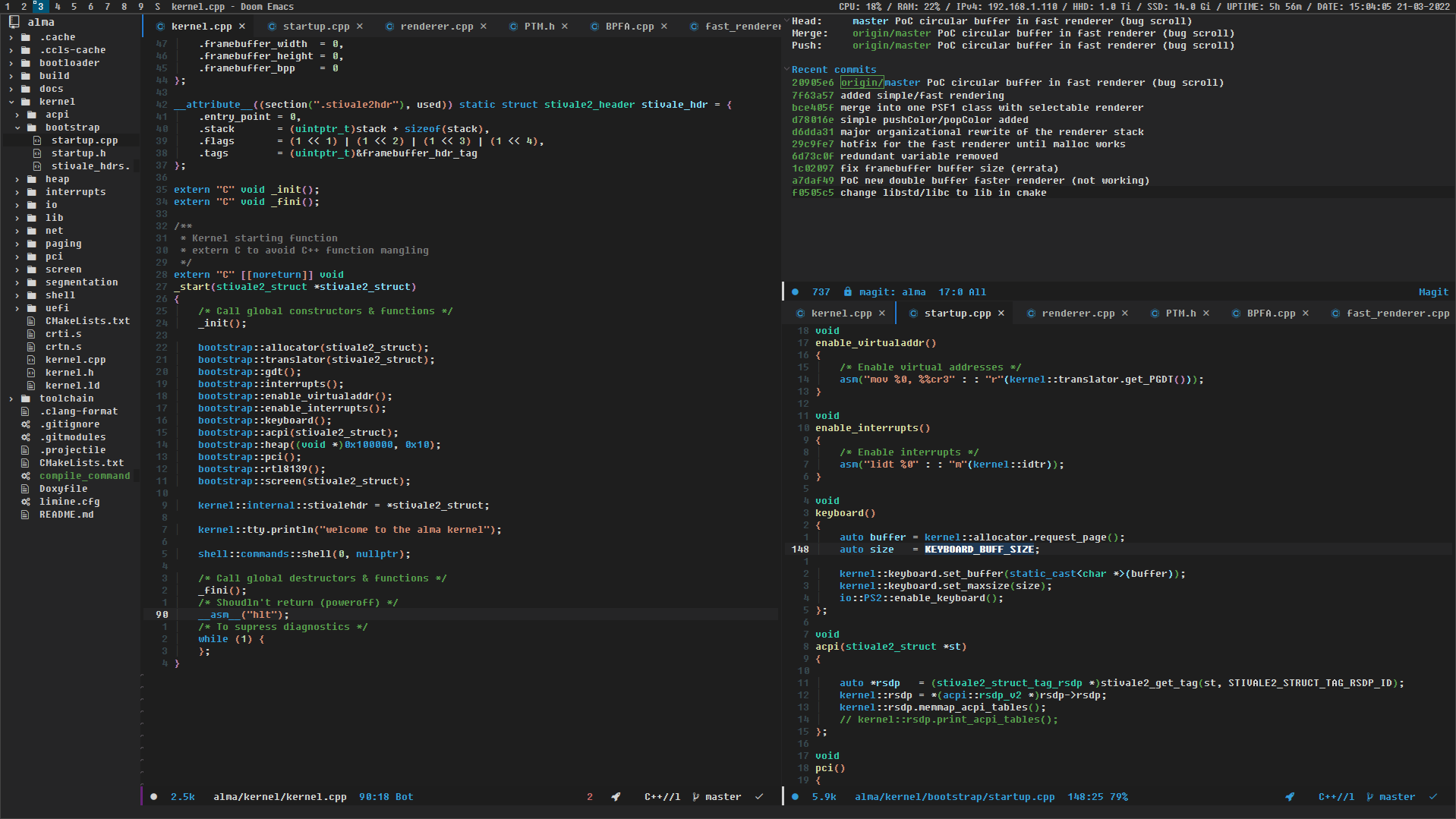Viewport: 1456px width, 819px height.
Task: Expand the toolchain folder
Action: [x=11, y=398]
